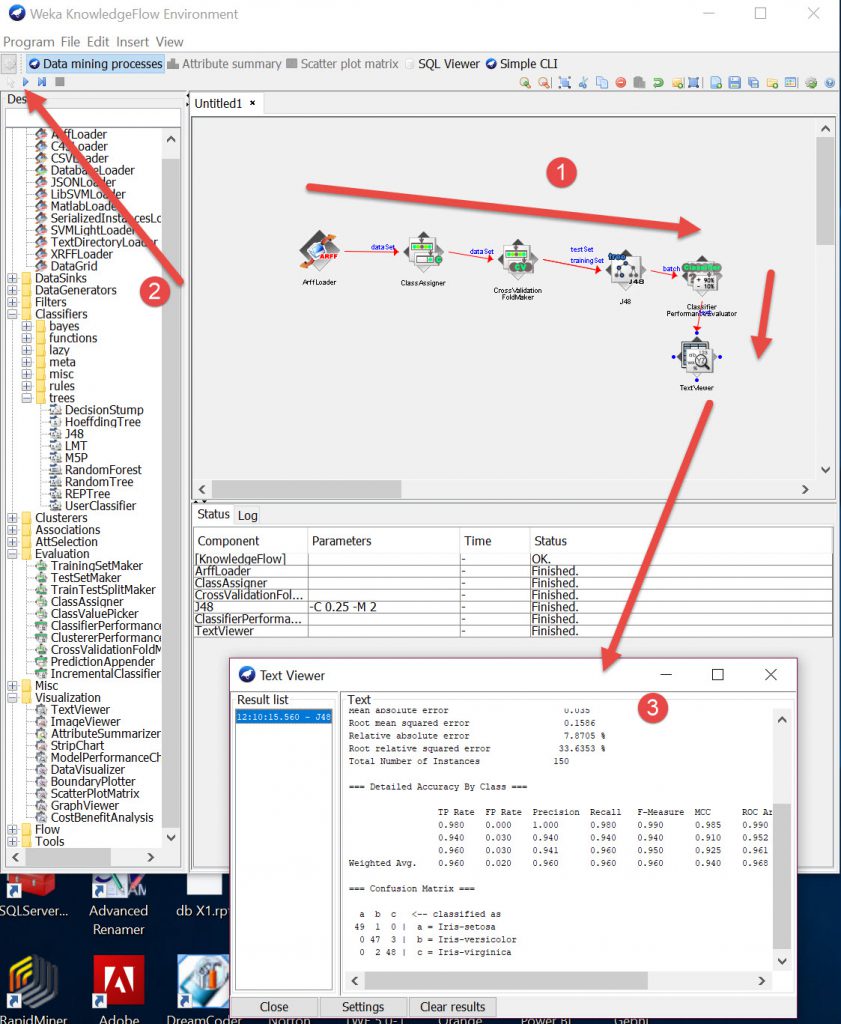
Task: Expand the bayes classifier folder
Action: pos(28,326)
